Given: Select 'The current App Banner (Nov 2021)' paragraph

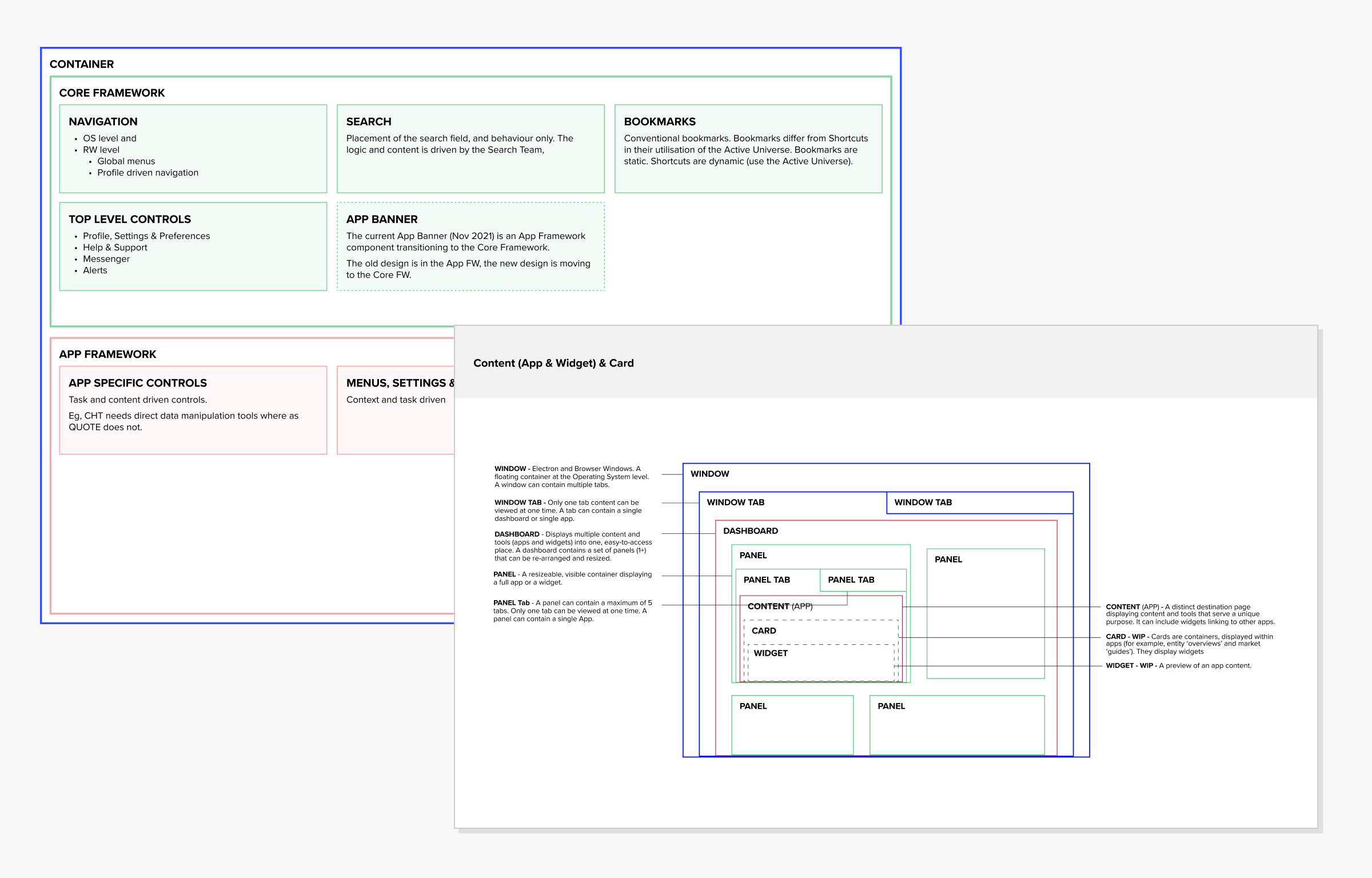Looking at the screenshot, I should (x=466, y=242).
